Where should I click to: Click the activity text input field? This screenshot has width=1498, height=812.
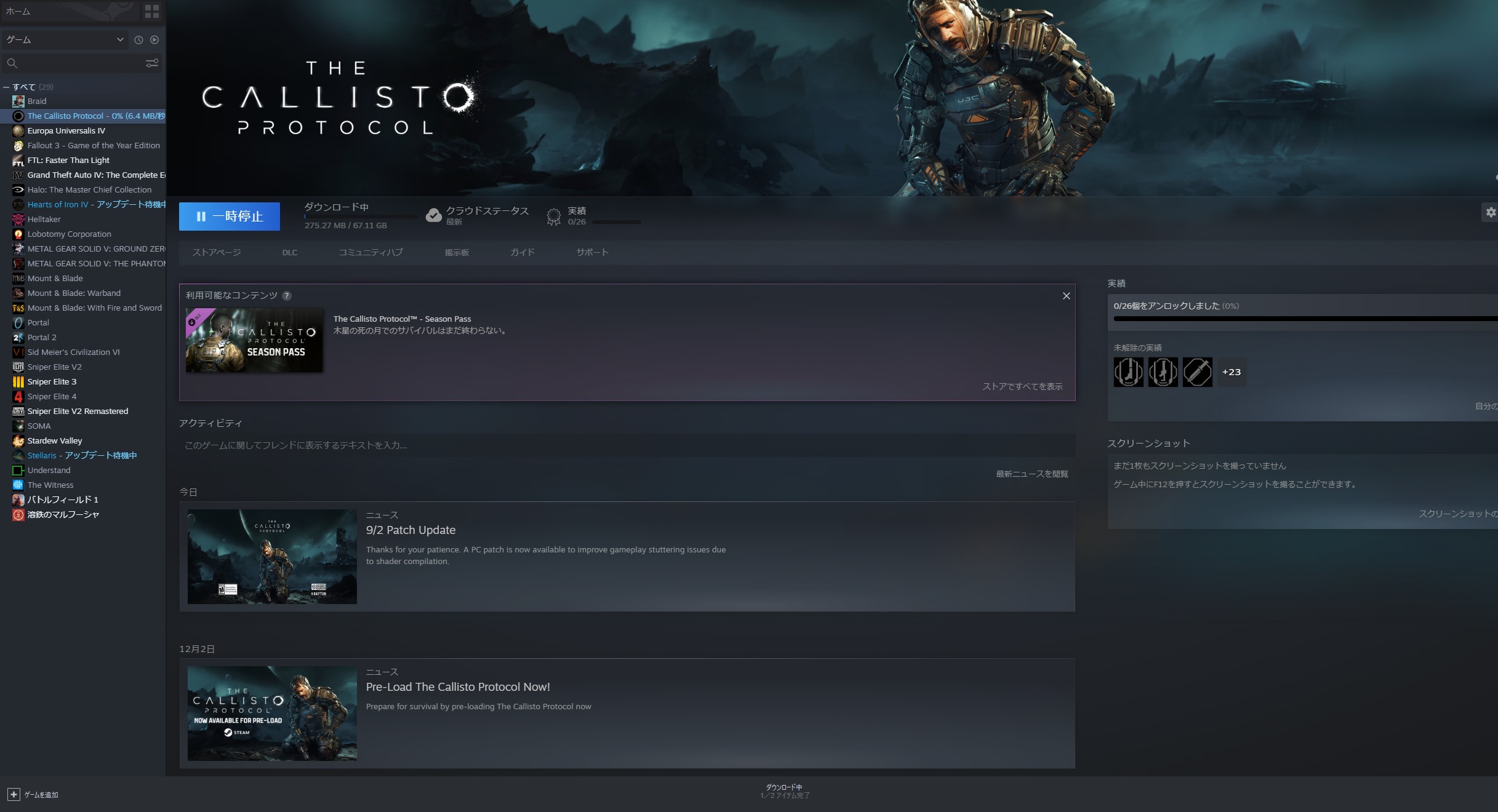pos(627,445)
